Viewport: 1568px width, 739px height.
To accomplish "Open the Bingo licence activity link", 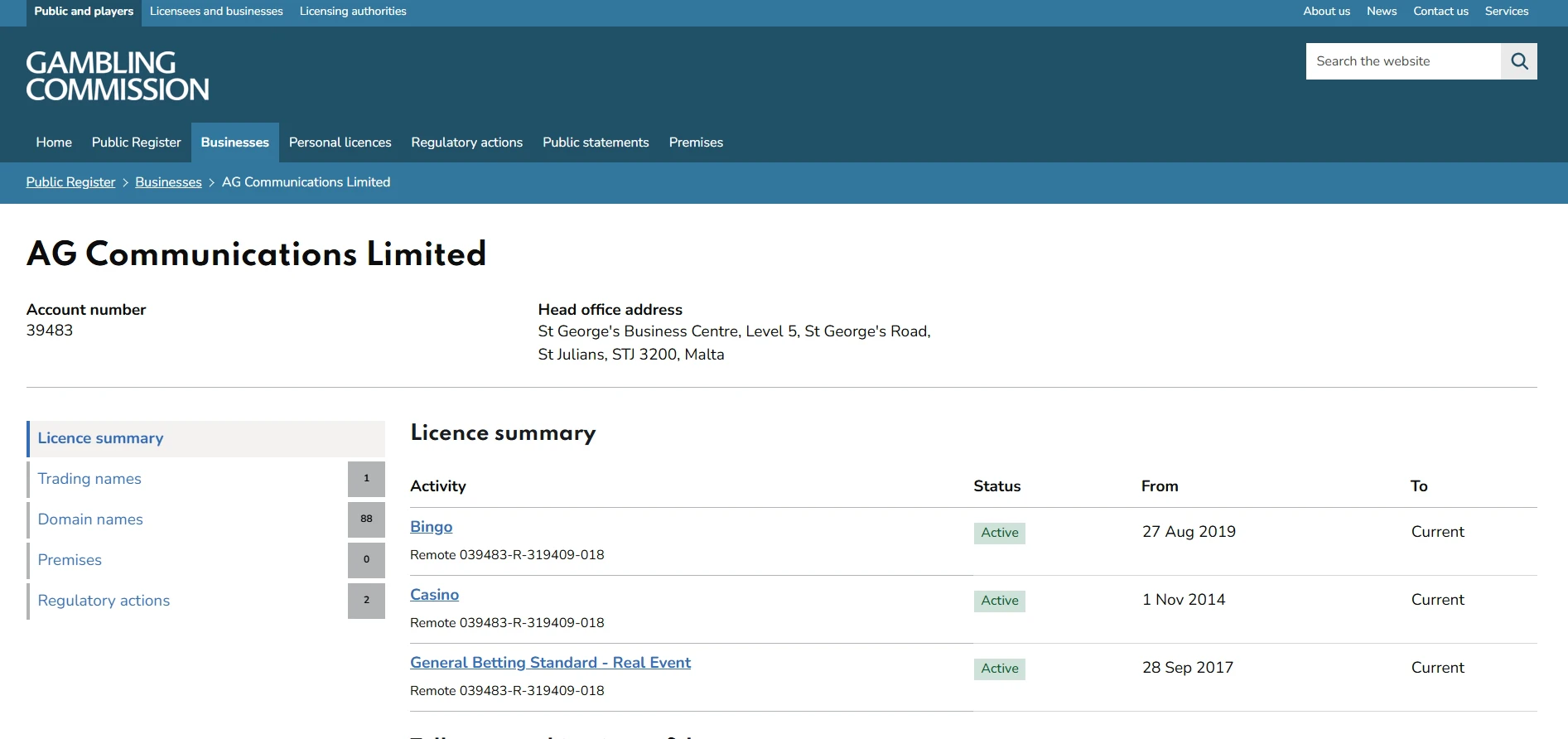I will pyautogui.click(x=432, y=527).
